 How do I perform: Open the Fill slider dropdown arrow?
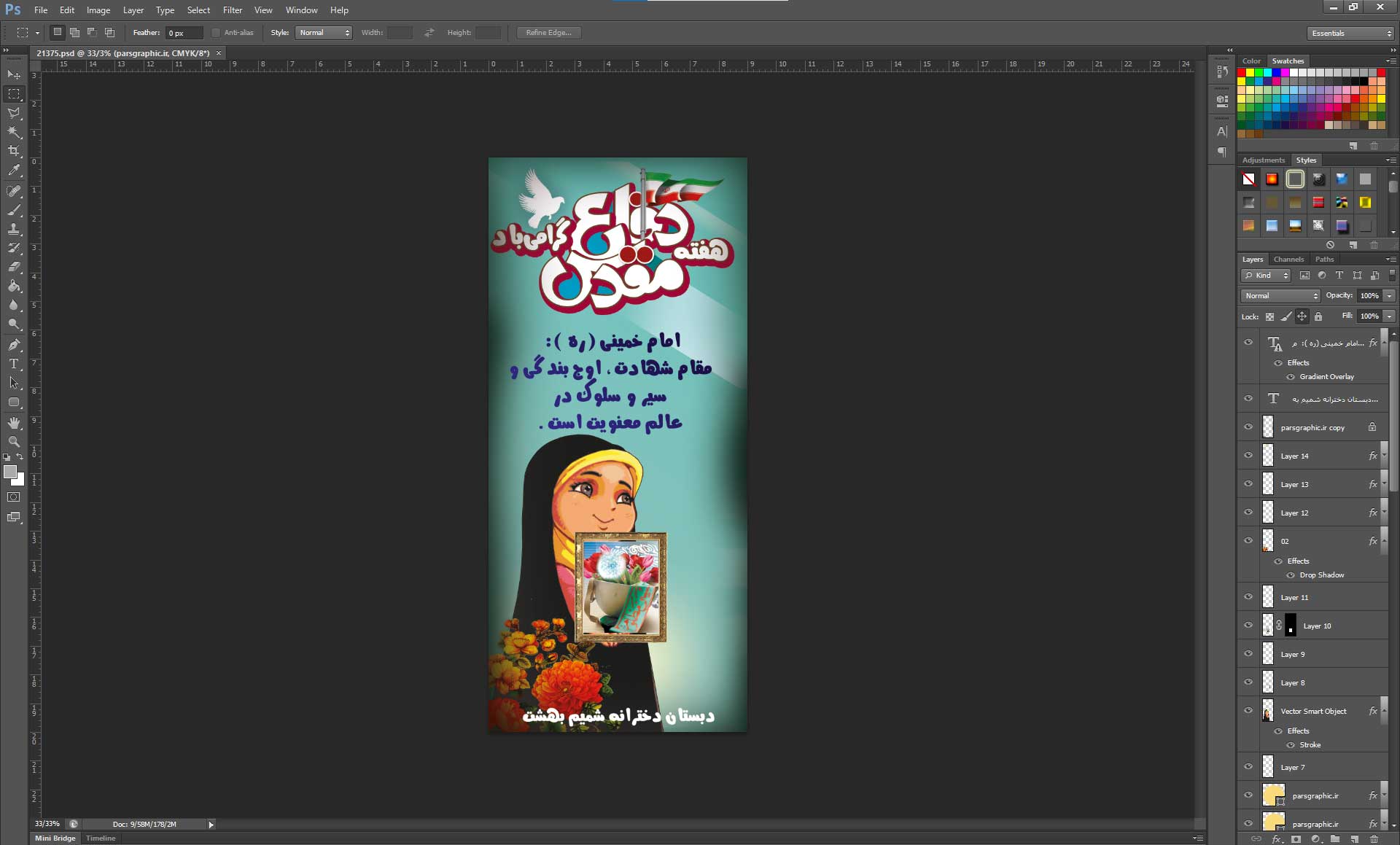point(1390,316)
